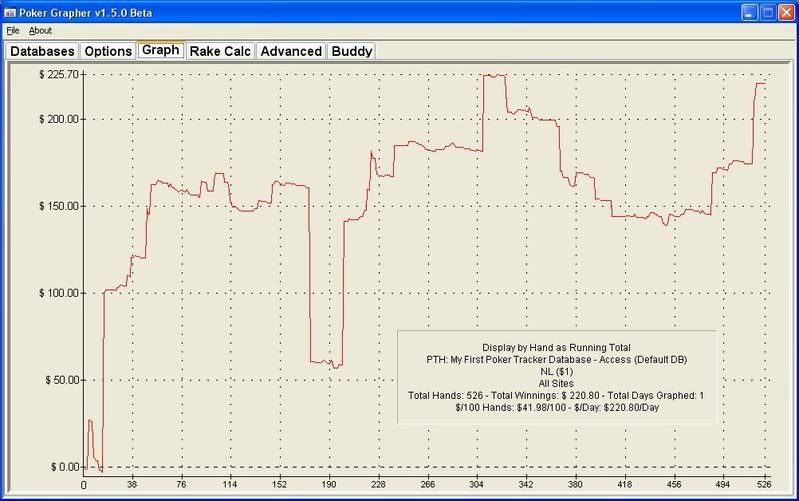Open the About menu
Image resolution: width=799 pixels, height=501 pixels.
click(40, 31)
